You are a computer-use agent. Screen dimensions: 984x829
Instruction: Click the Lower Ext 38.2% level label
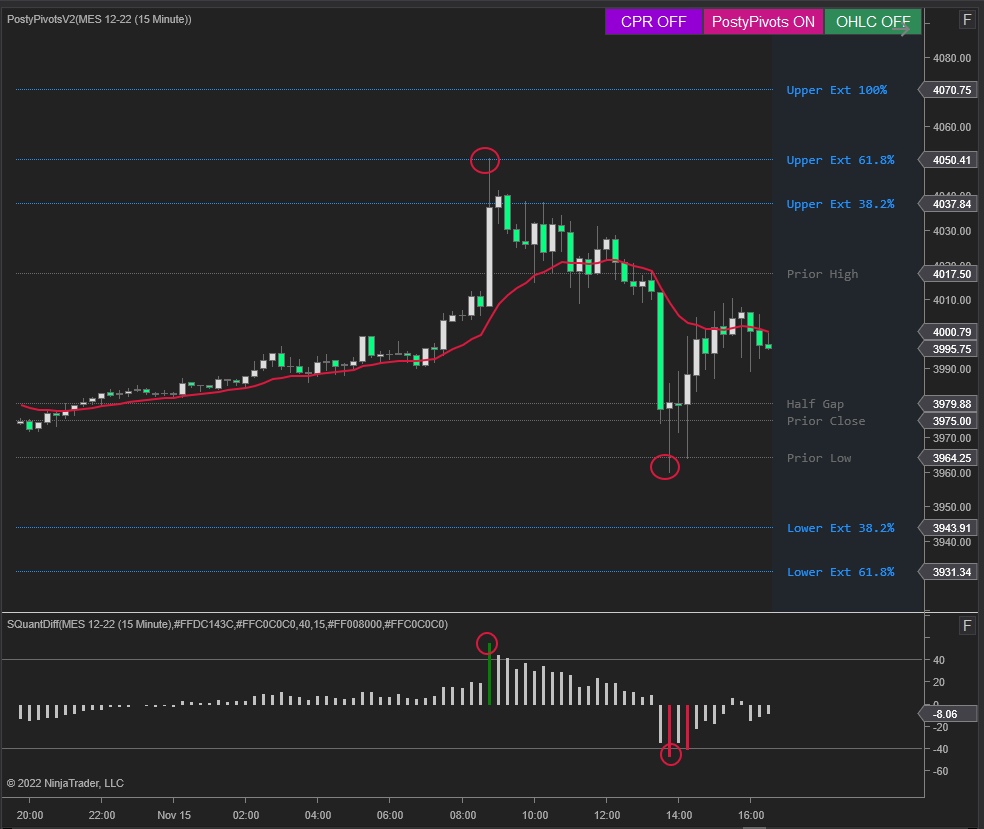tap(840, 528)
